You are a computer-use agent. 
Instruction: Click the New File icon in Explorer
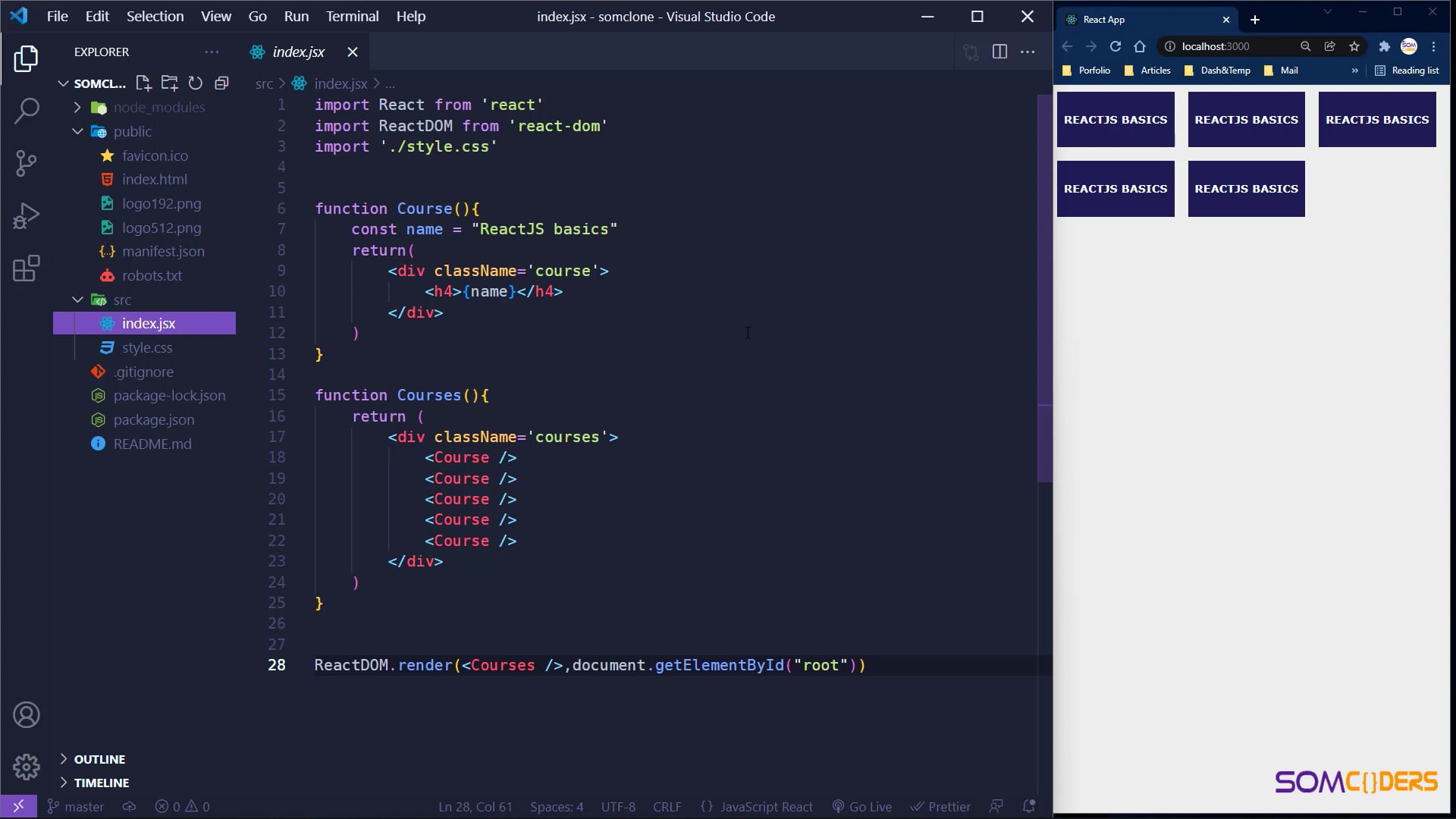[x=143, y=83]
